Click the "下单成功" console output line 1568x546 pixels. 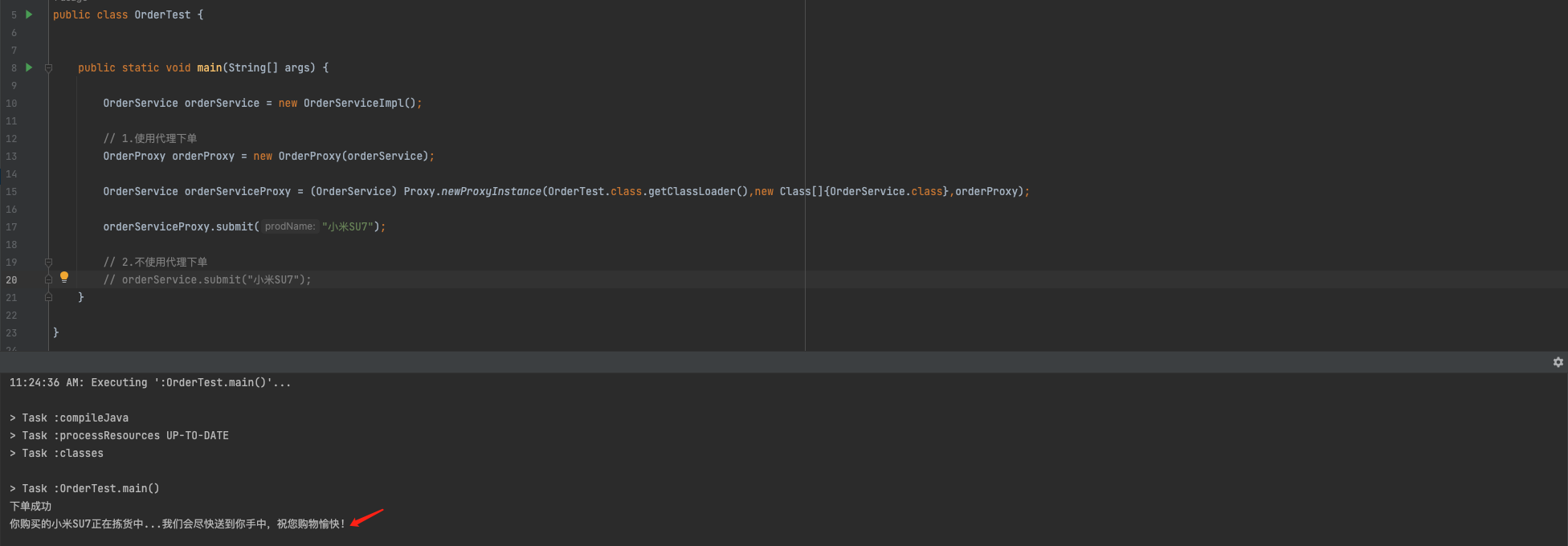coord(31,506)
